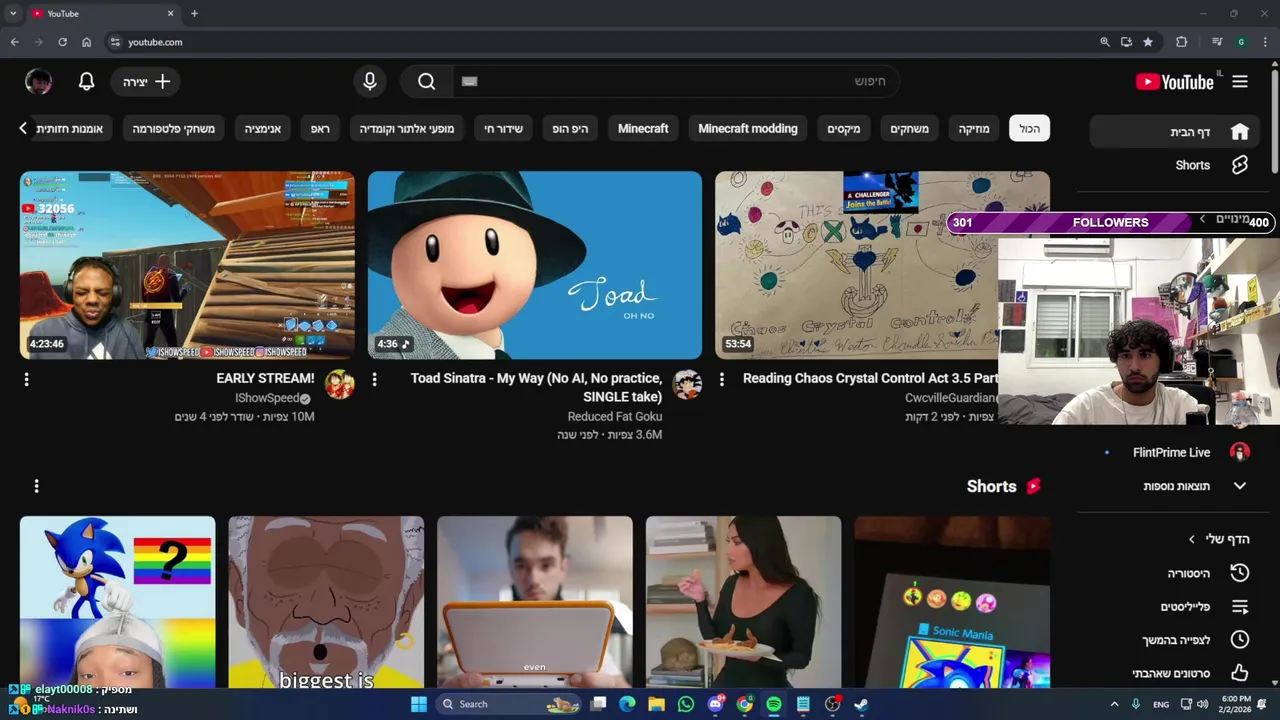This screenshot has width=1280, height=720.
Task: Open more options for the Toad Sinatra video
Action: (374, 379)
